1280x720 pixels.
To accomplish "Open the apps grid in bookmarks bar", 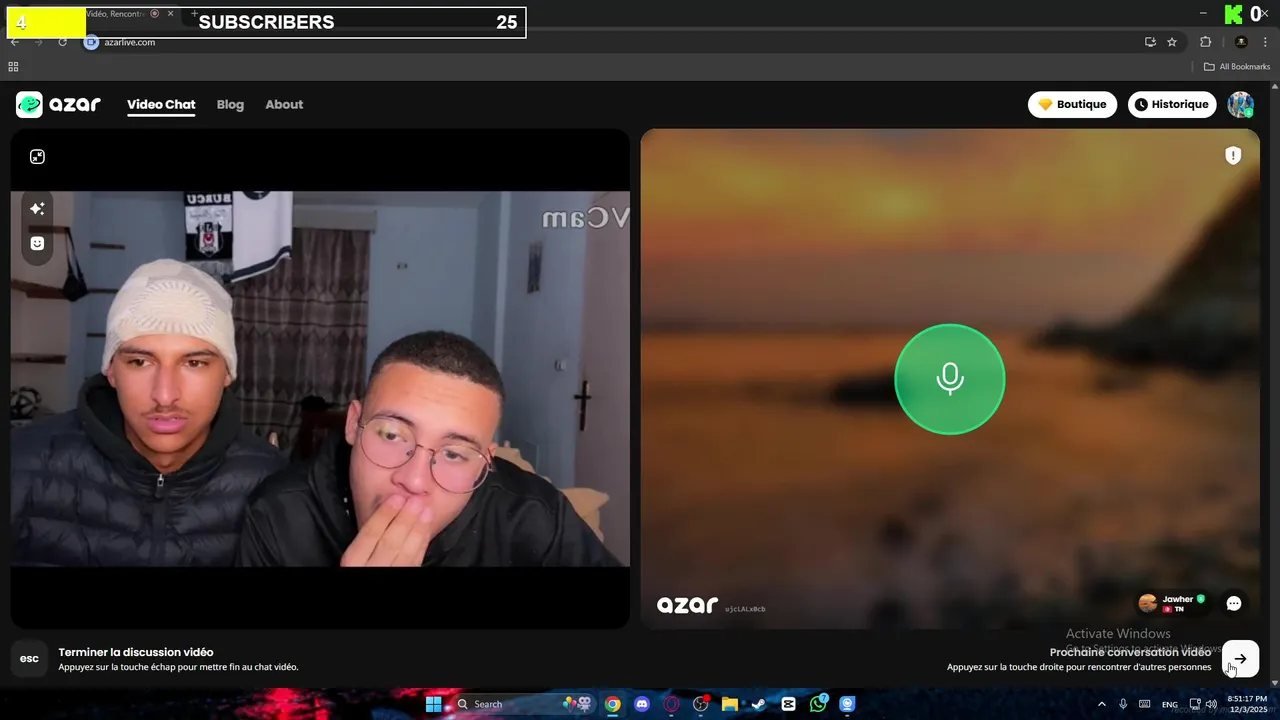I will coord(13,67).
